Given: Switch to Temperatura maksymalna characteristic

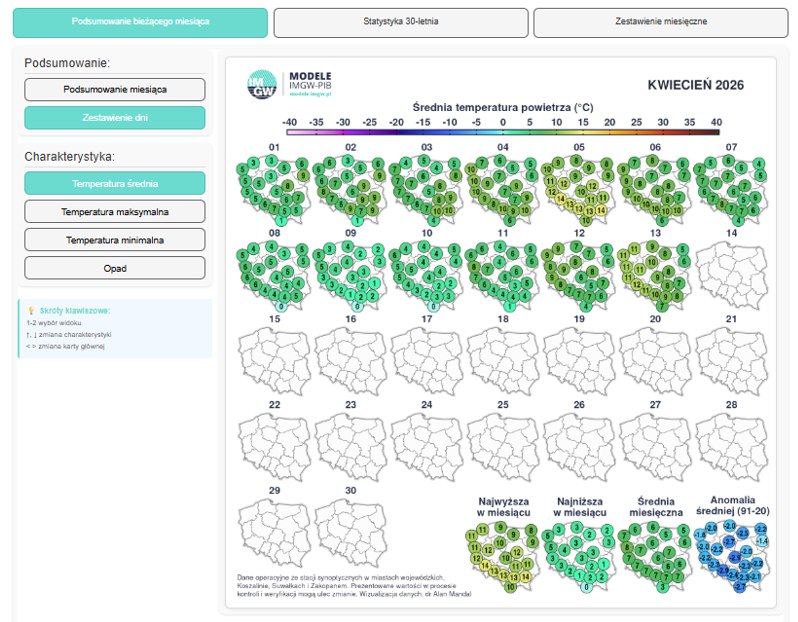Looking at the screenshot, I should coord(115,212).
